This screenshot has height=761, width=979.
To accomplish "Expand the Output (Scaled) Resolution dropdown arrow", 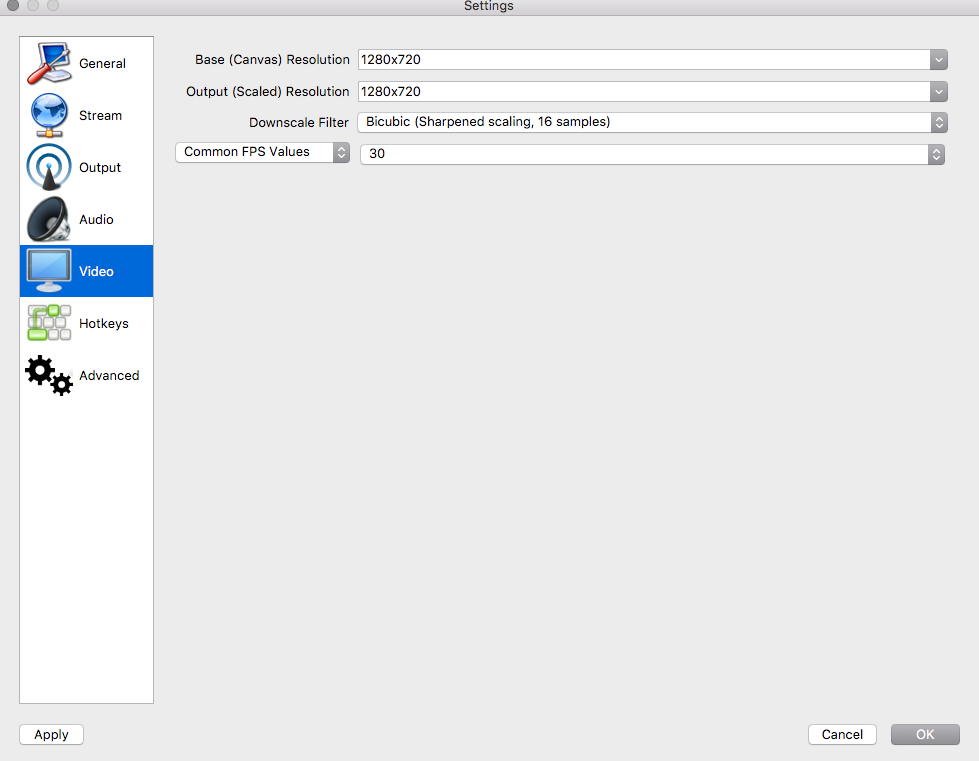I will 938,92.
